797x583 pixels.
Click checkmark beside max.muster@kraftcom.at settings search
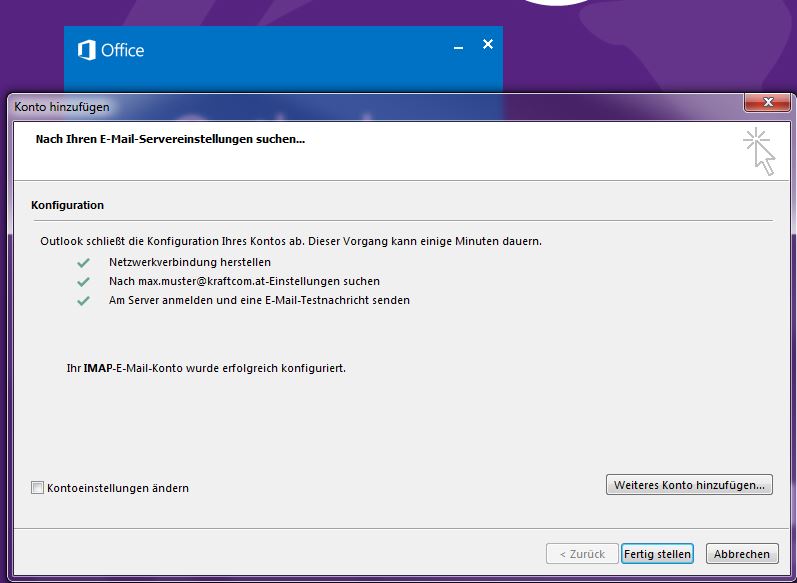point(84,281)
